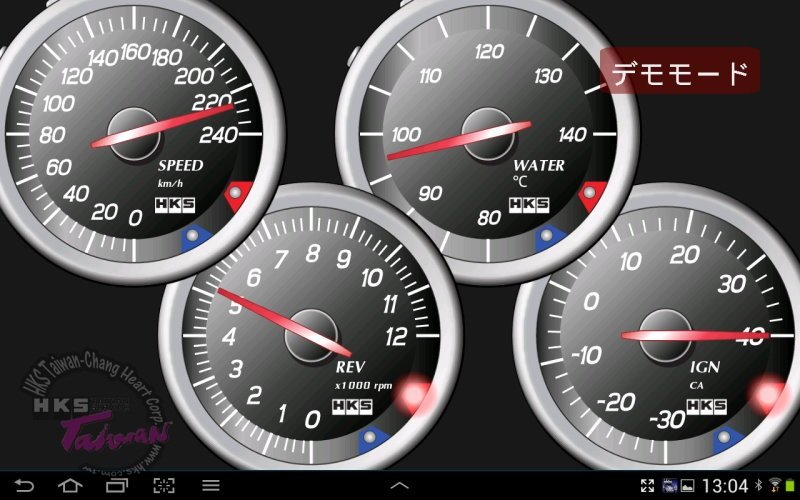Select the SPEED km/h gauge label
This screenshot has width=800, height=500.
pos(180,173)
